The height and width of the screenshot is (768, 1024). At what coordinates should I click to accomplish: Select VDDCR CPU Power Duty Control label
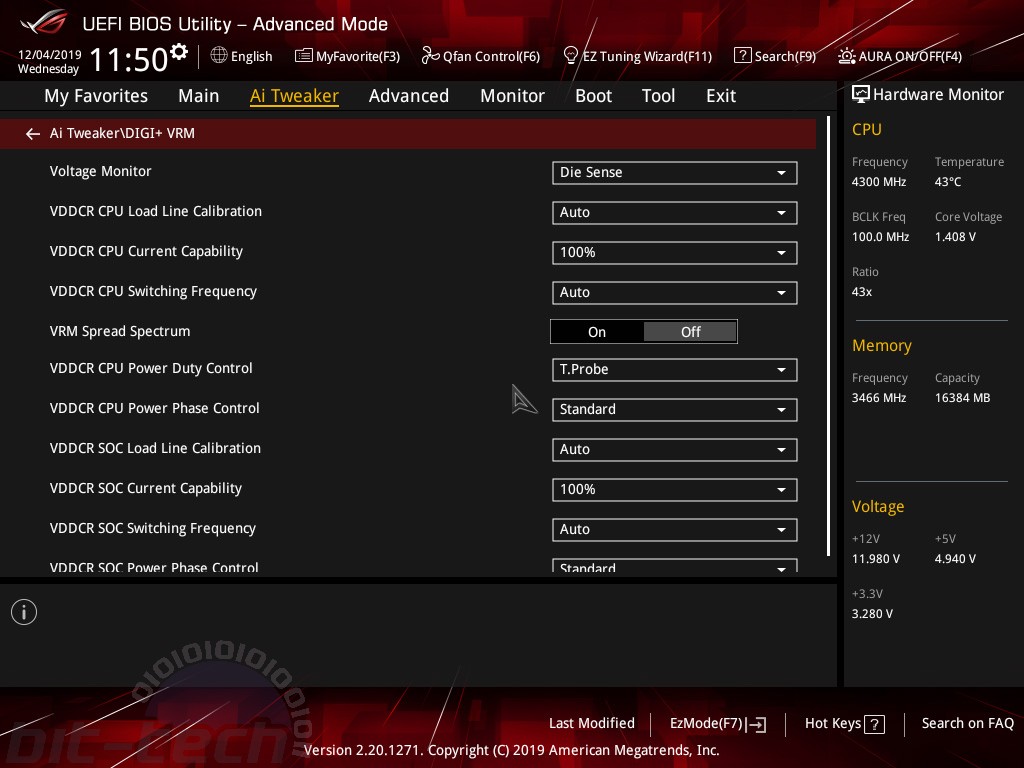(151, 368)
